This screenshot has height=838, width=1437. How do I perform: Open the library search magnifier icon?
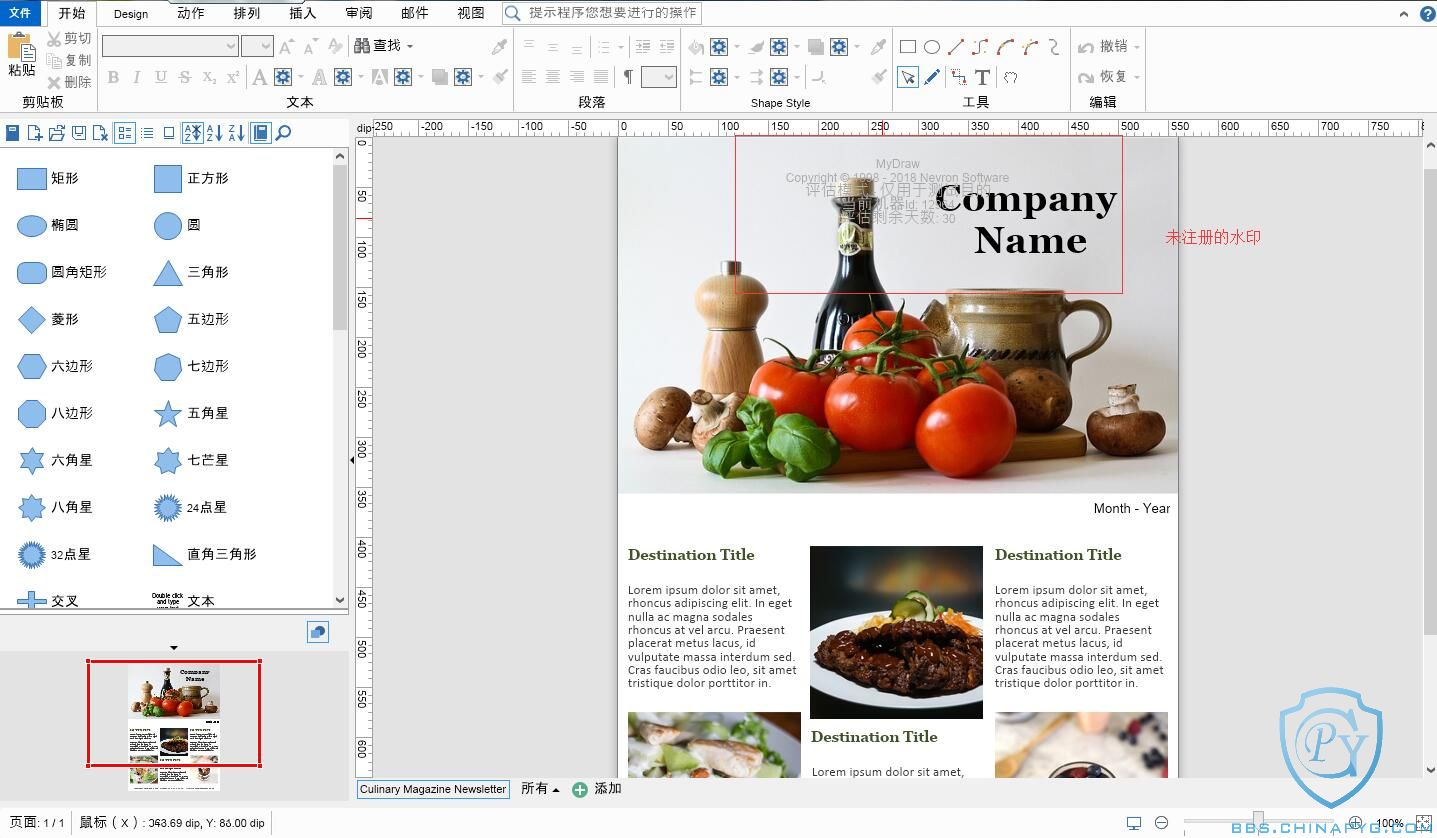click(284, 133)
